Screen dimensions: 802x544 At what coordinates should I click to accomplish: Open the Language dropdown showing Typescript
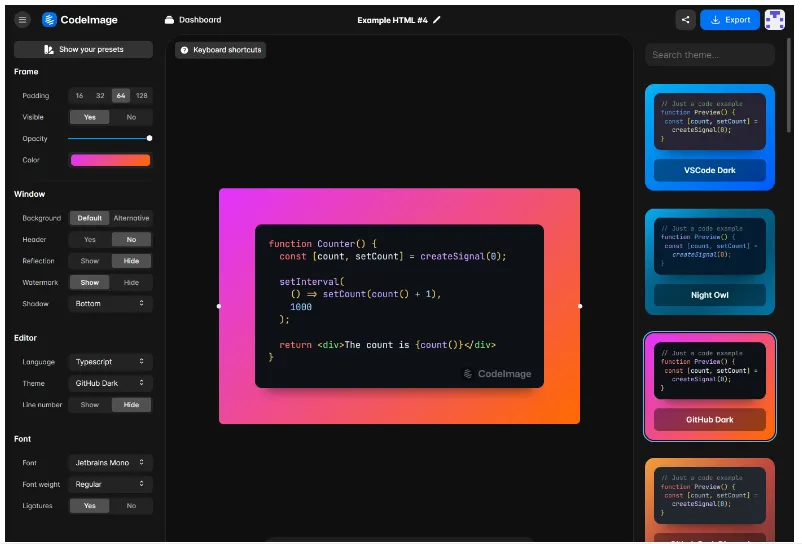click(110, 362)
